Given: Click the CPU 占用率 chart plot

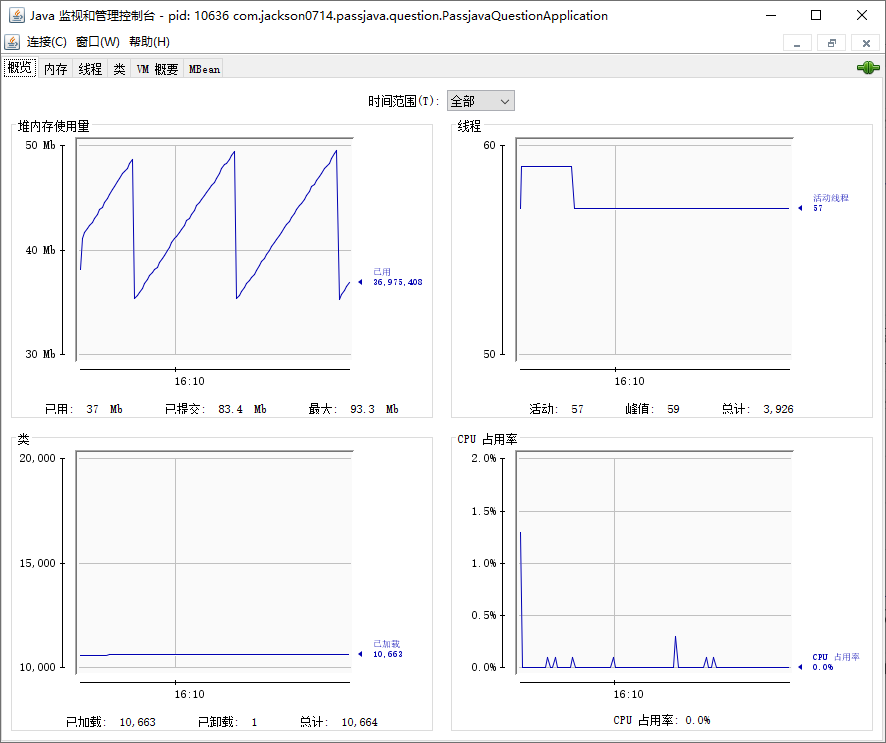Looking at the screenshot, I should [x=654, y=562].
